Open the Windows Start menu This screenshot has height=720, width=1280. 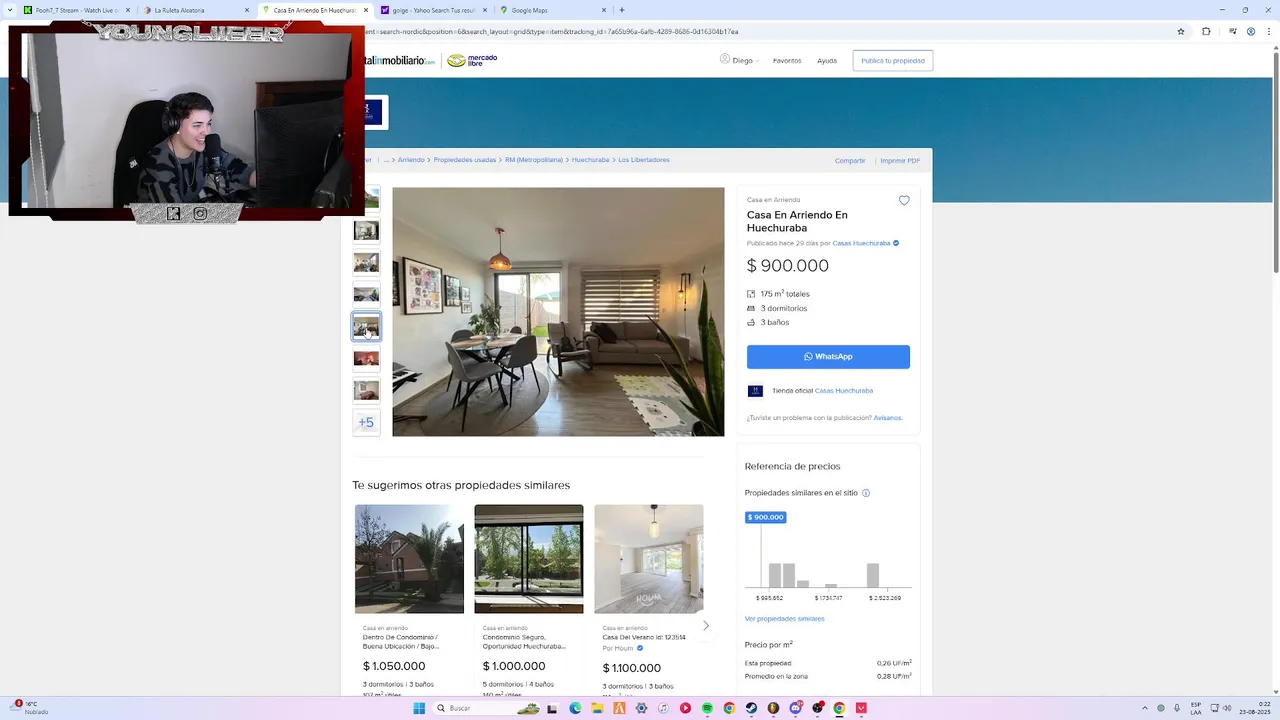coord(419,708)
